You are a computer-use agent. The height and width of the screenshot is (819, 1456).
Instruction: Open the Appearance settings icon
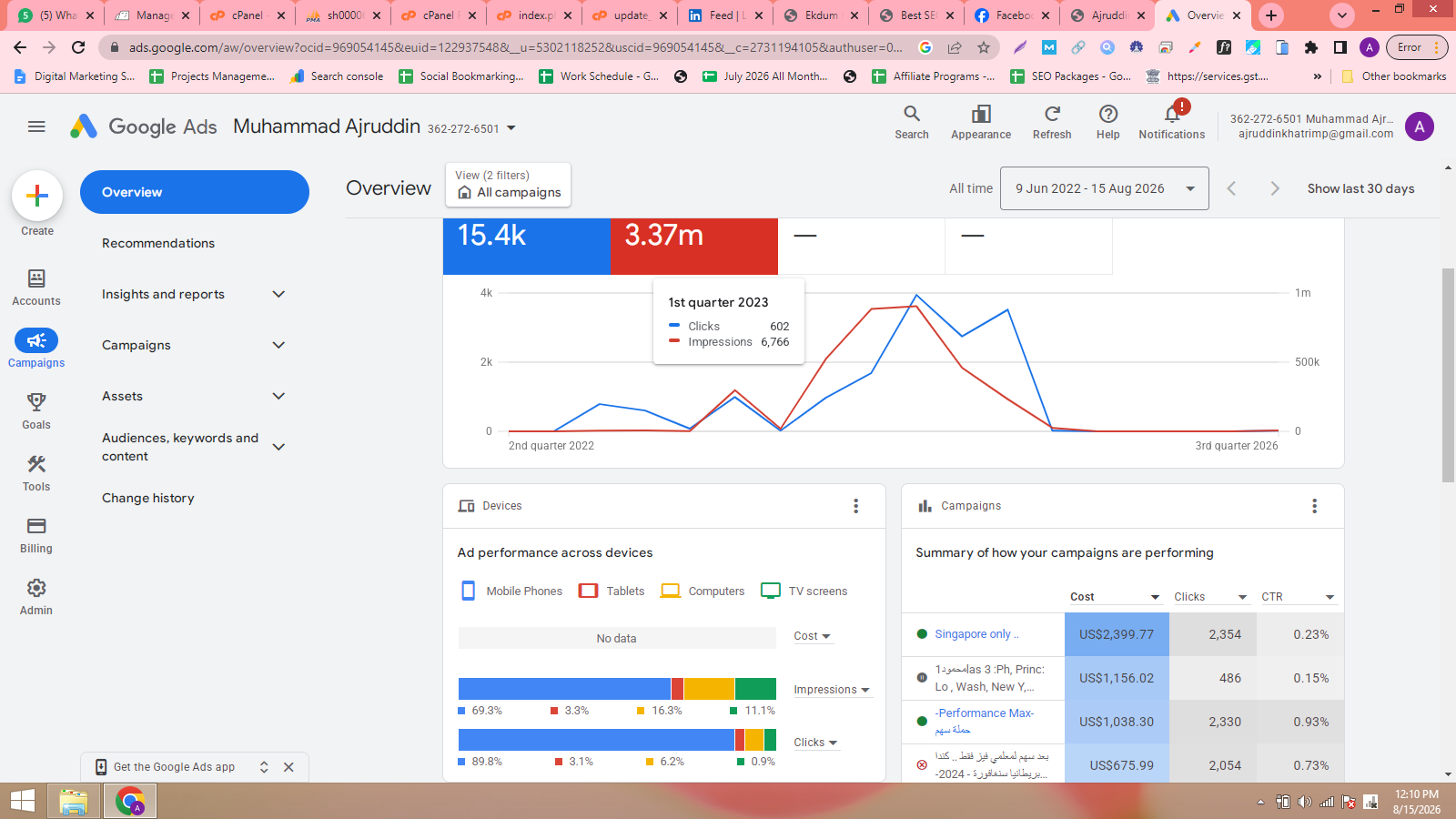[981, 122]
